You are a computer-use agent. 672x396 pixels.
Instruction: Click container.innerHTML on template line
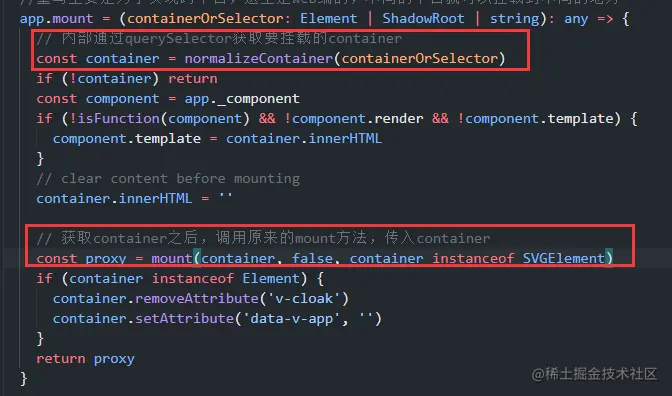303,138
